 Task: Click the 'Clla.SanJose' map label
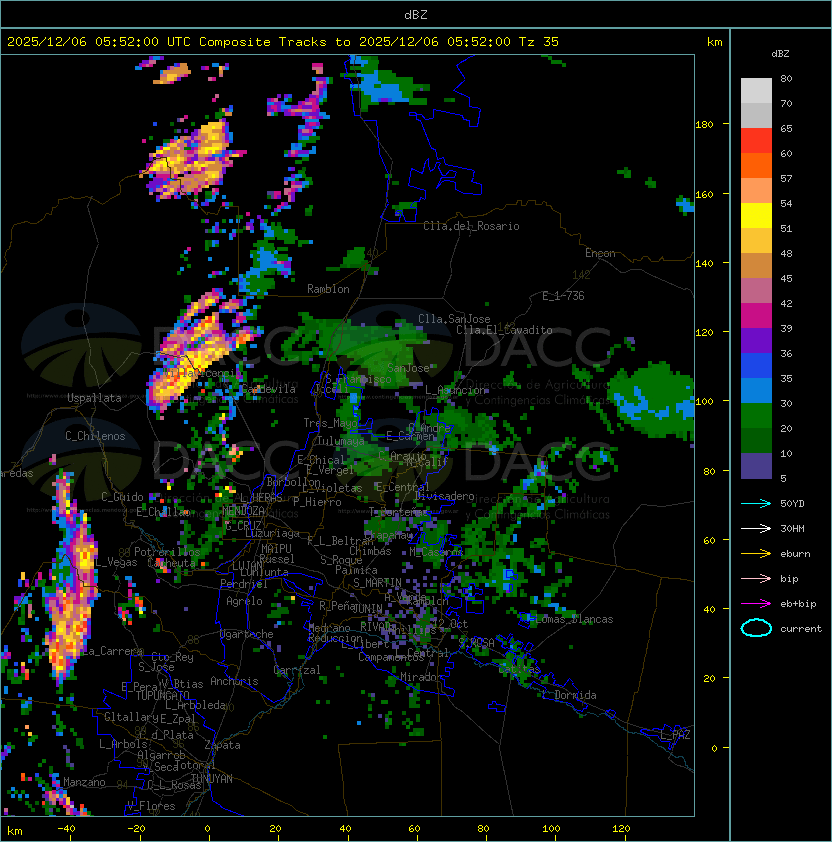(x=454, y=319)
